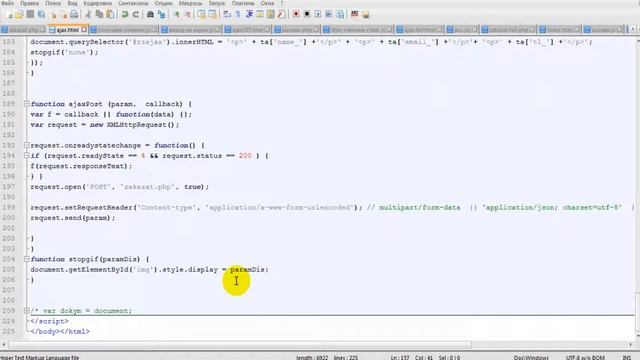Click the '</body></html>' line
The width and height of the screenshot is (640, 360).
[x=60, y=331]
